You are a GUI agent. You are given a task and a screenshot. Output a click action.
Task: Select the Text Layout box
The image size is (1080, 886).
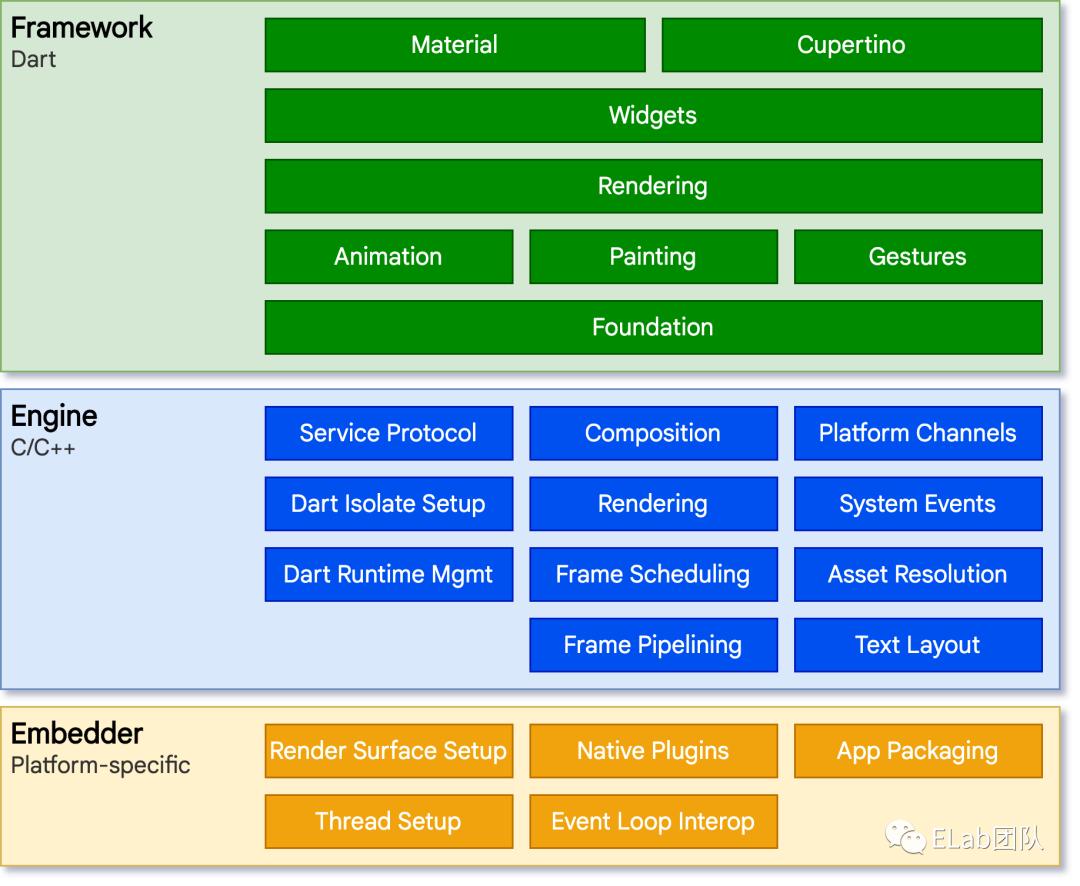click(917, 645)
